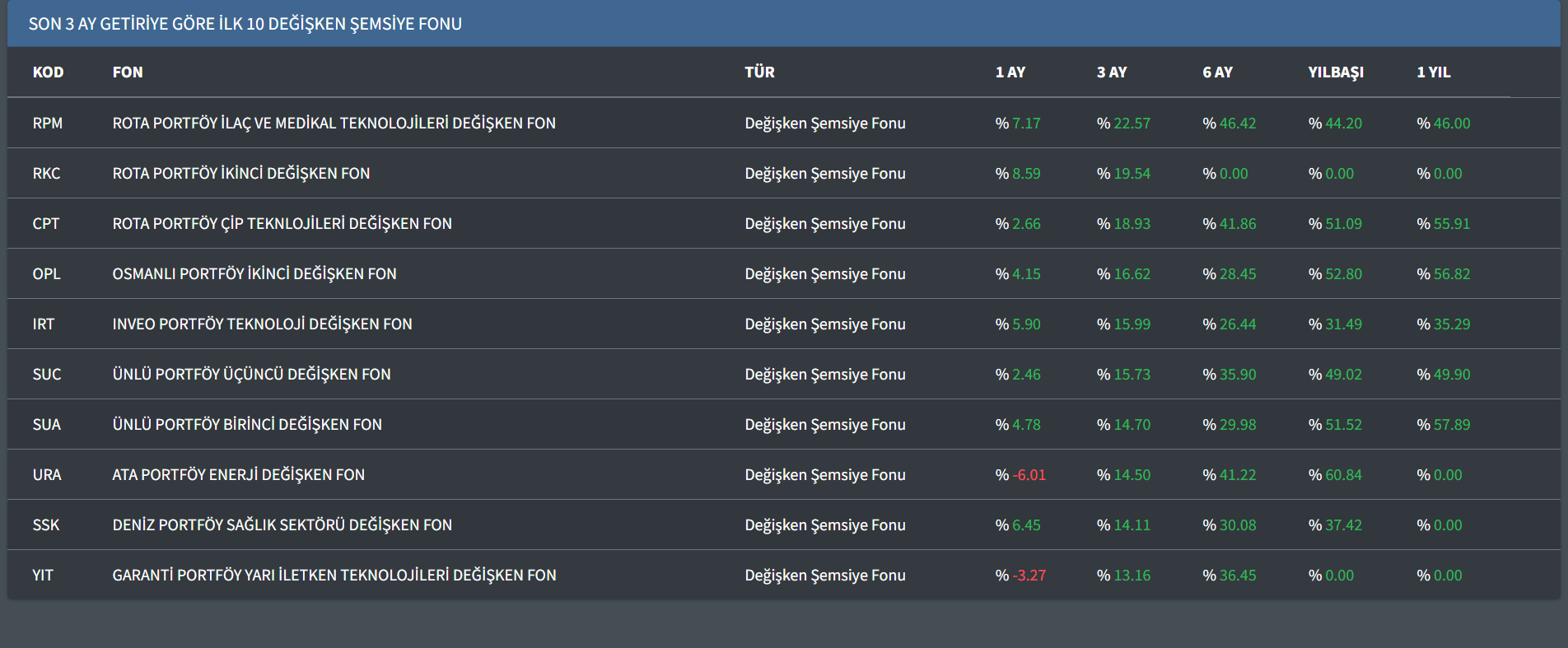Select the CPT fund code
Viewport: 1568px width, 648px height.
[46, 224]
